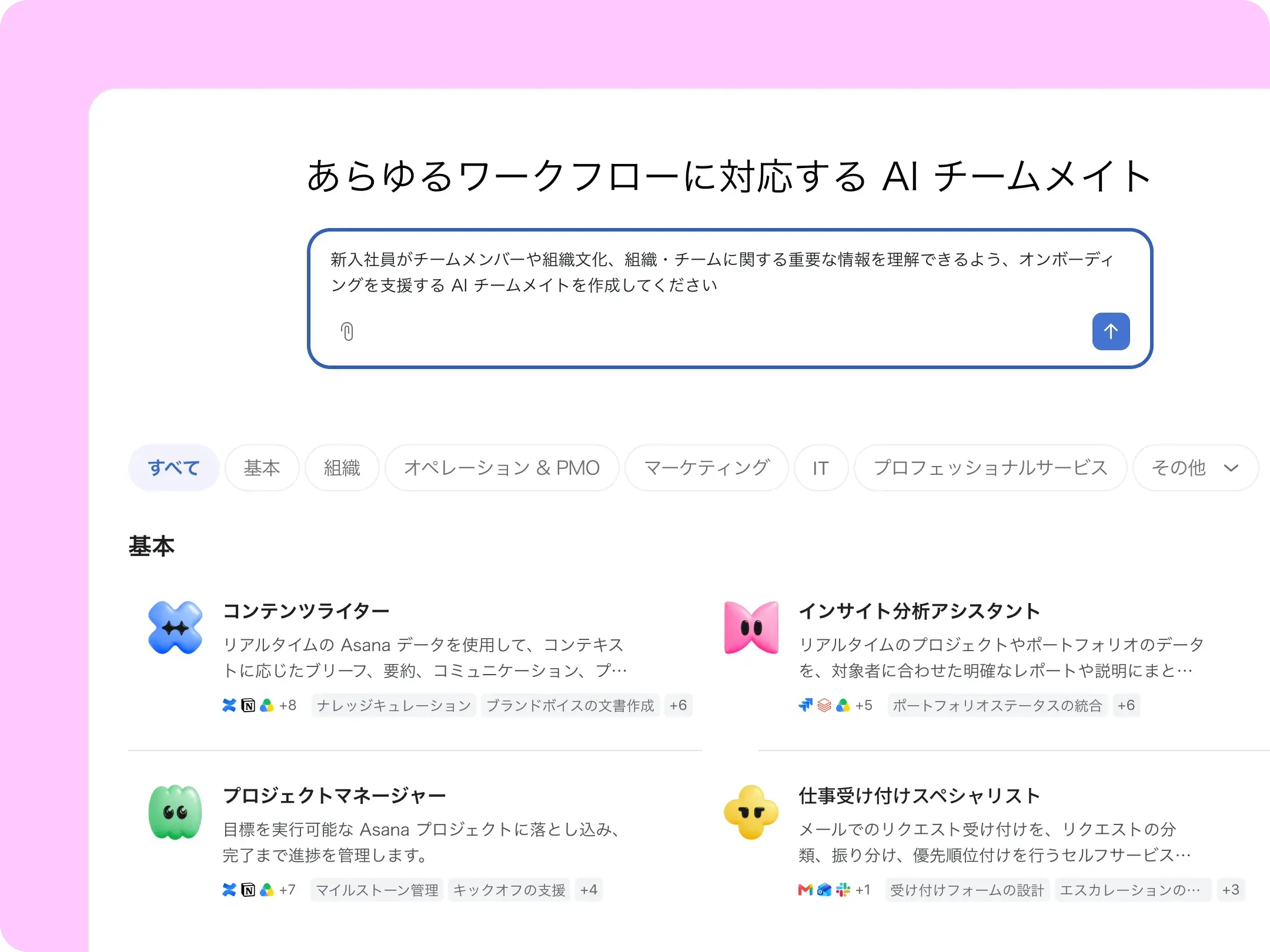1270x952 pixels.
Task: Click the マイルストーン管理 tag
Action: pos(377,890)
